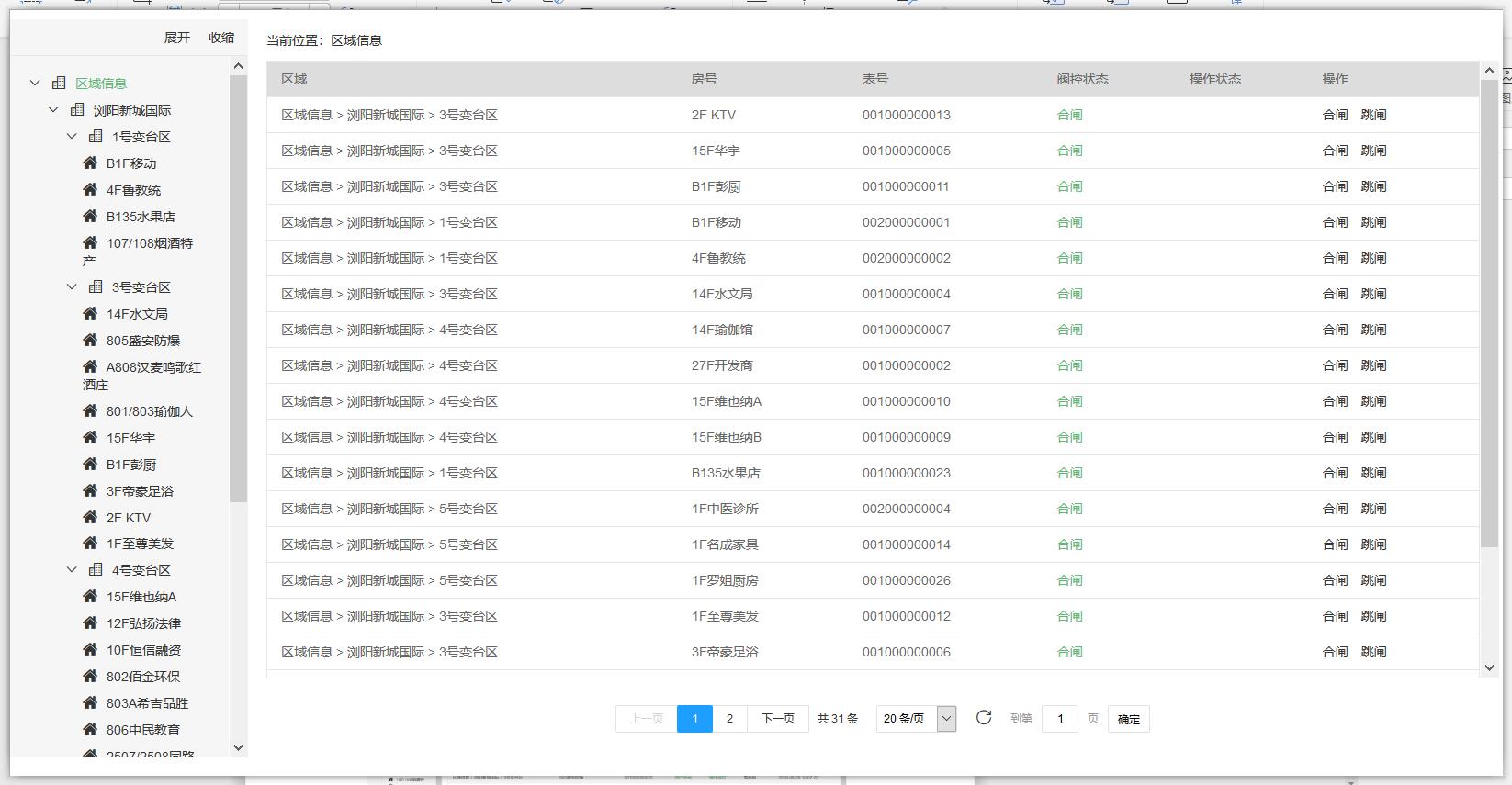Image resolution: width=1512 pixels, height=785 pixels.
Task: Click the table's scroll down arrow
Action: tap(1489, 668)
